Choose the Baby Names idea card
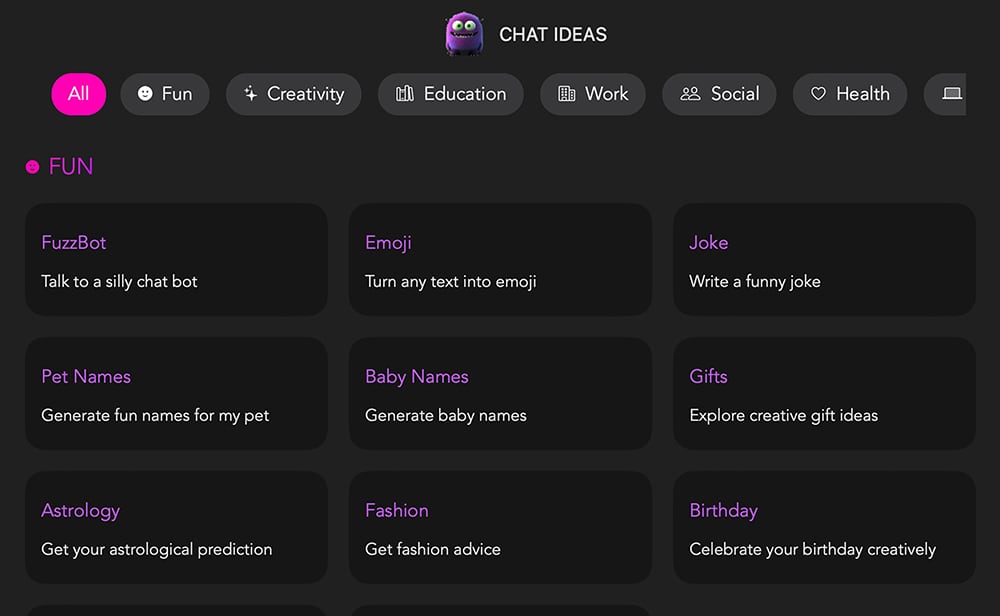The width and height of the screenshot is (1000, 616). pyautogui.click(x=500, y=394)
